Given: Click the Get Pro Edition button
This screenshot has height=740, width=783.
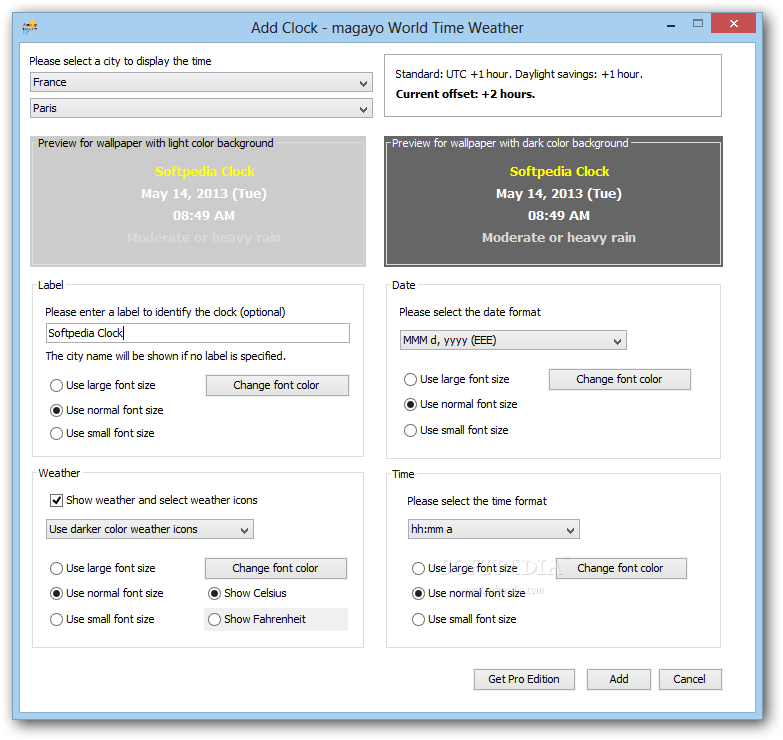Looking at the screenshot, I should [524, 679].
